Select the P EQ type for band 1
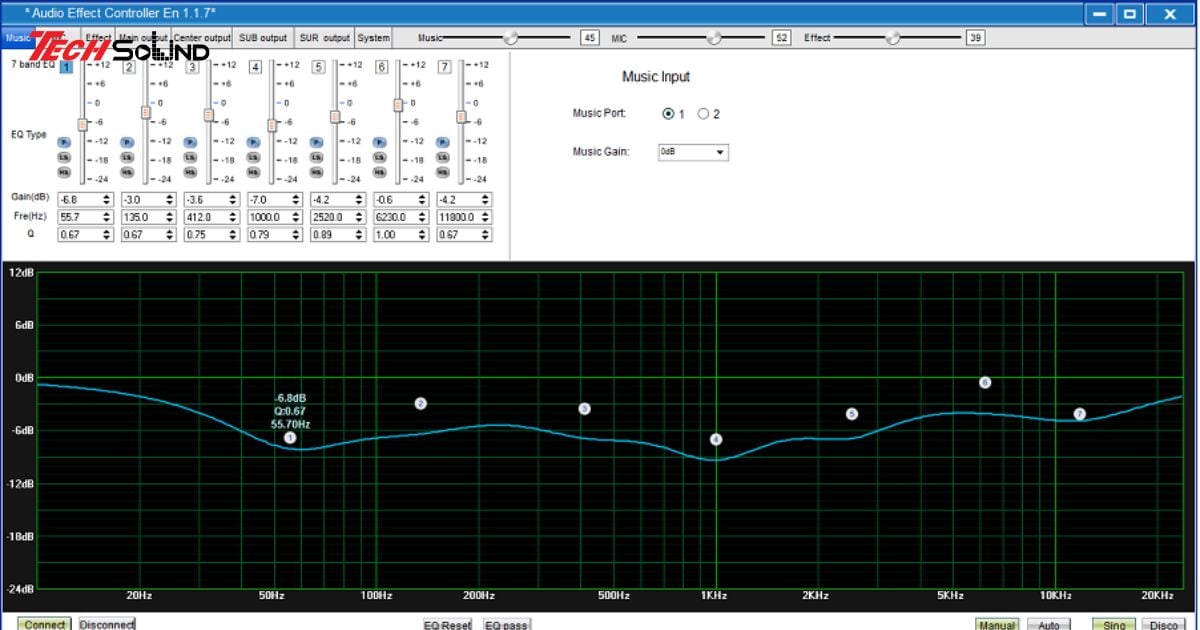The width and height of the screenshot is (1200, 630). point(64,142)
